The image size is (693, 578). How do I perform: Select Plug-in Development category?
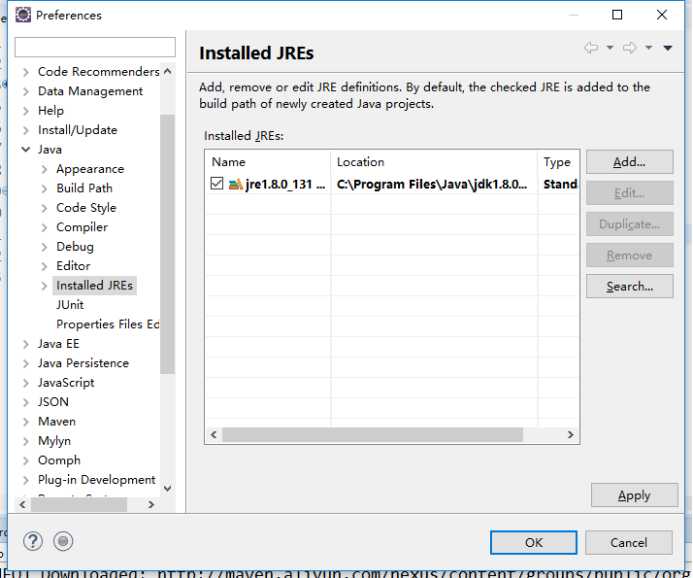(96, 480)
